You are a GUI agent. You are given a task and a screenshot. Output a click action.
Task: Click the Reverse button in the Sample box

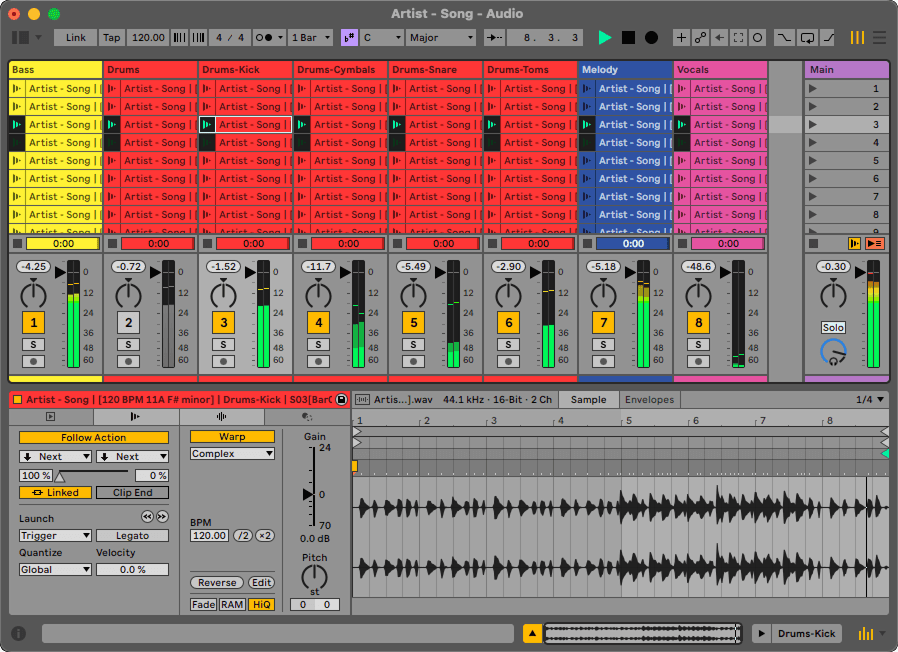(x=216, y=582)
